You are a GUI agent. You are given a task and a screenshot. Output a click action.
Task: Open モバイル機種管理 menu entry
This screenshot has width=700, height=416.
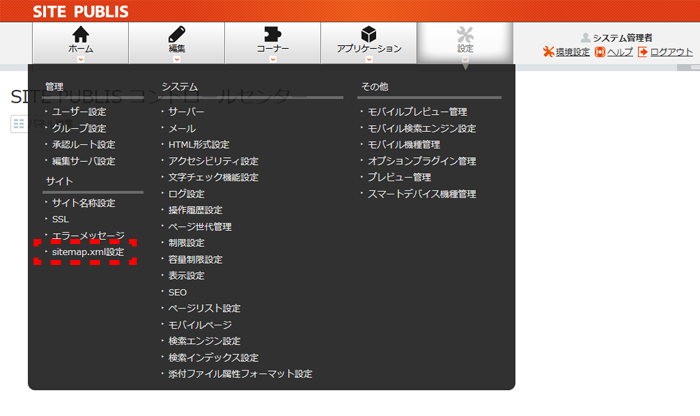(404, 145)
